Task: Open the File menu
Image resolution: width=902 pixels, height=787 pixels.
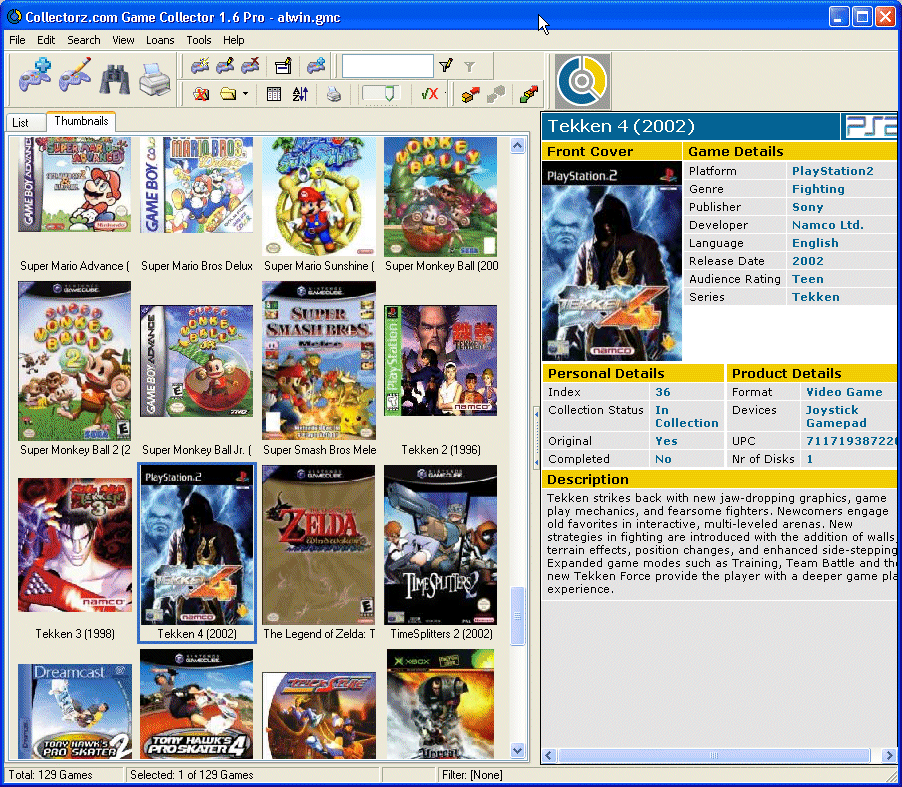Action: pos(17,40)
